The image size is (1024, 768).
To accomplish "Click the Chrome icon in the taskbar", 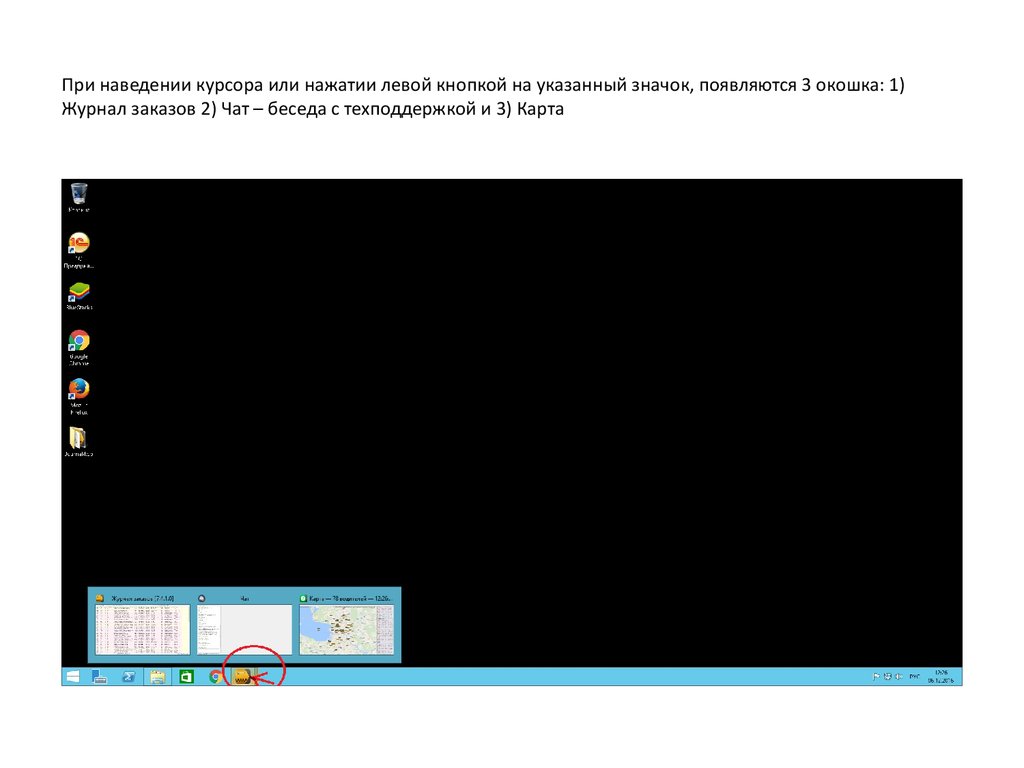I will [x=215, y=677].
